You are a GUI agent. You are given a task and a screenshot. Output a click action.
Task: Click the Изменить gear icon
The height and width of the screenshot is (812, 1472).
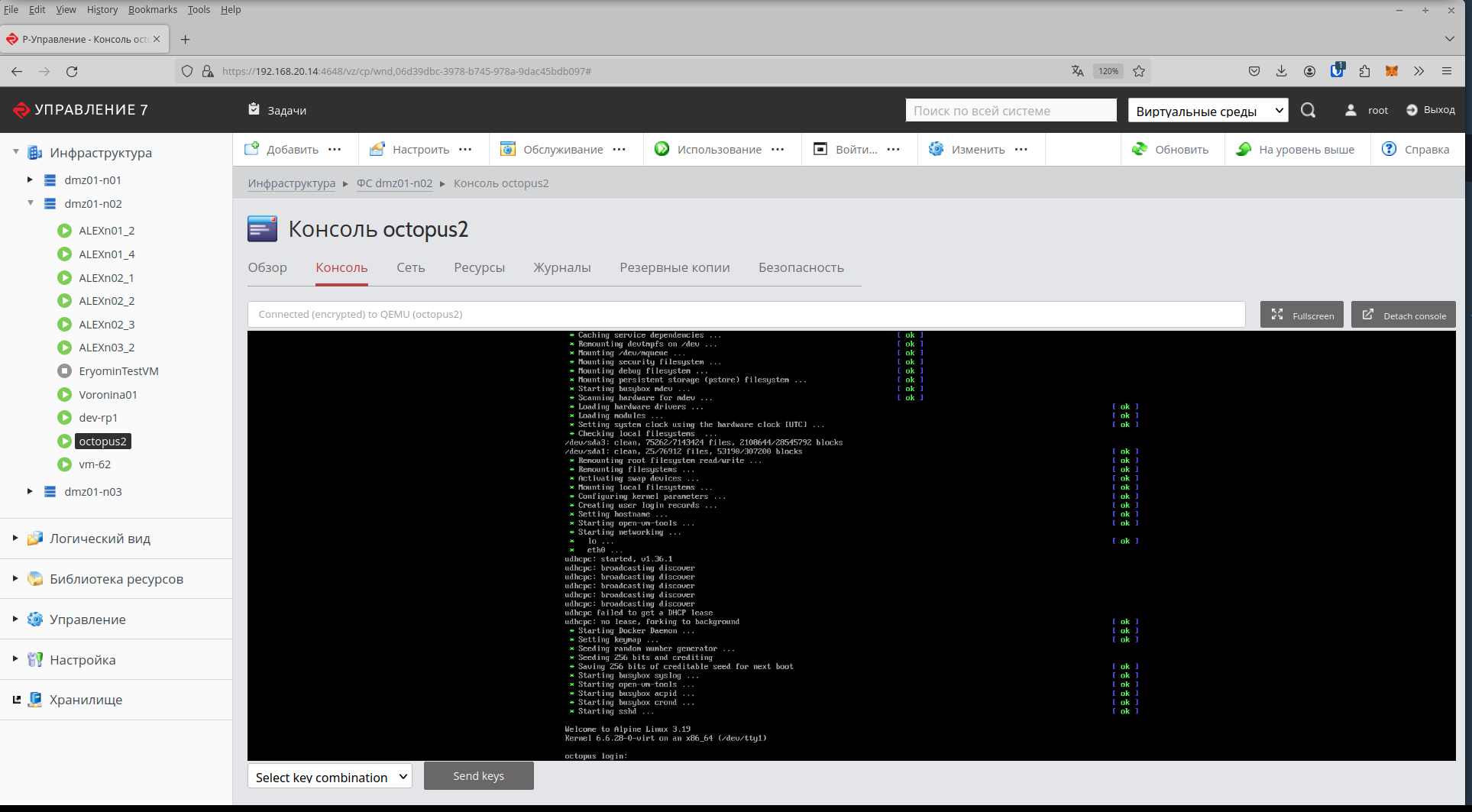tap(936, 149)
